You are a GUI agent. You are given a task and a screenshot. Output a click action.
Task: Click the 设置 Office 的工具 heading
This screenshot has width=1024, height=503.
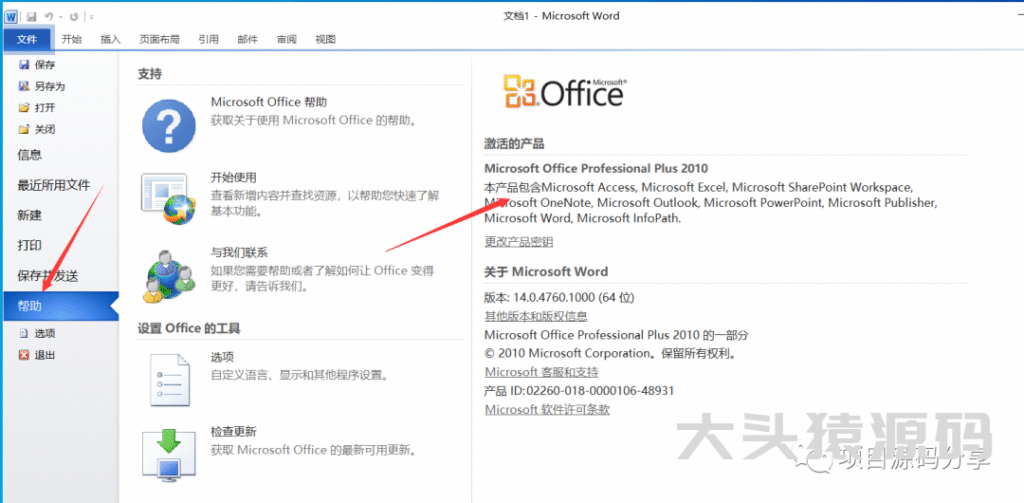pos(189,329)
